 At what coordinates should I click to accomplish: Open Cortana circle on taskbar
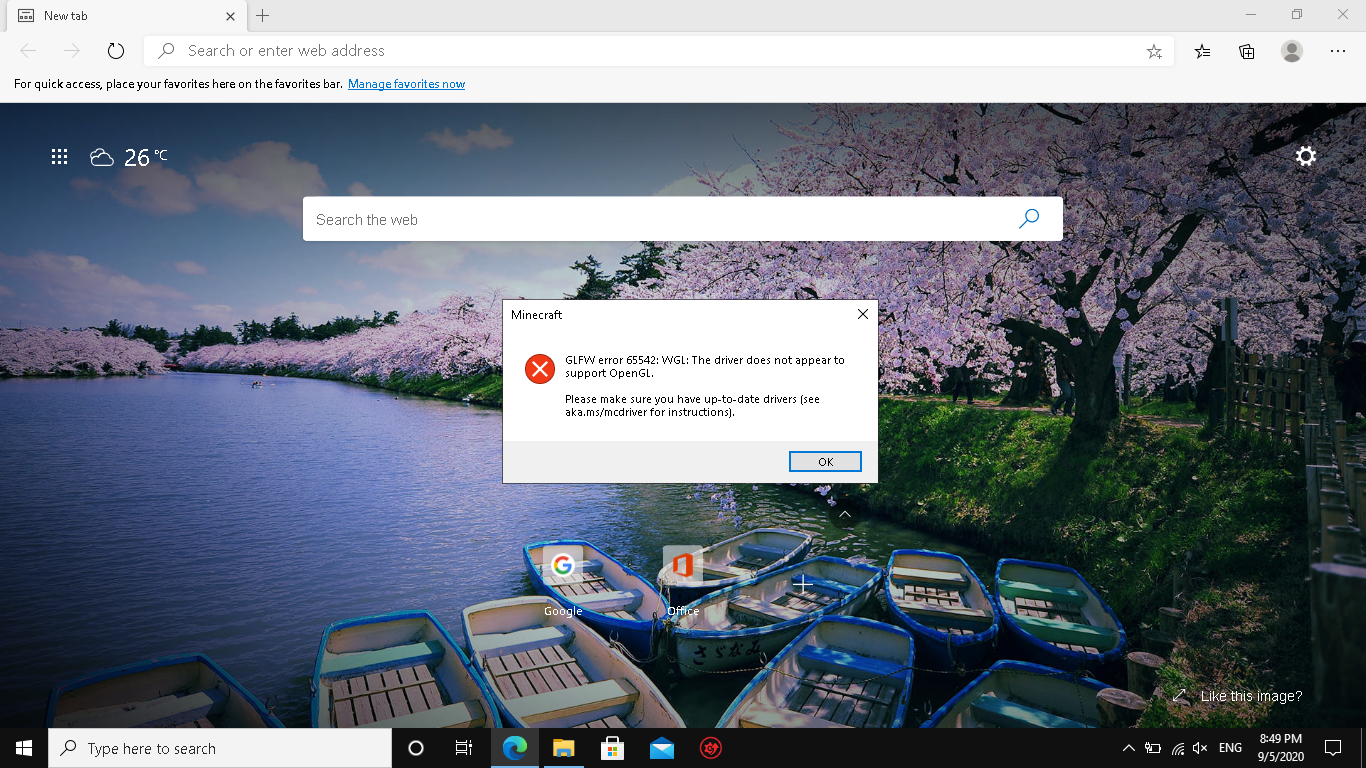click(x=416, y=748)
